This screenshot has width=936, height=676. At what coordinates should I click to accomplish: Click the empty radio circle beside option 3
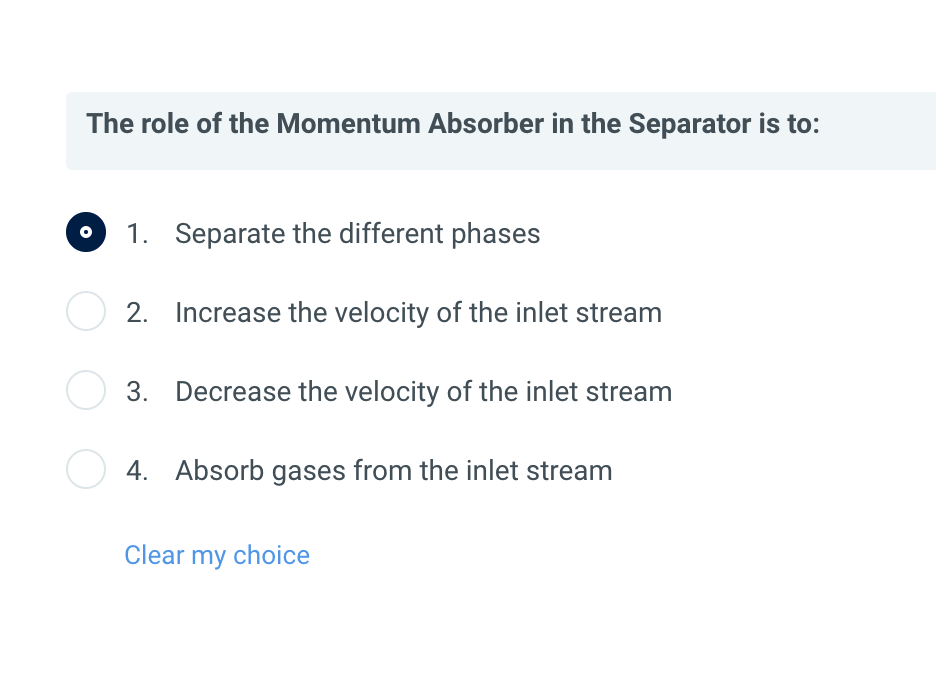click(x=86, y=390)
